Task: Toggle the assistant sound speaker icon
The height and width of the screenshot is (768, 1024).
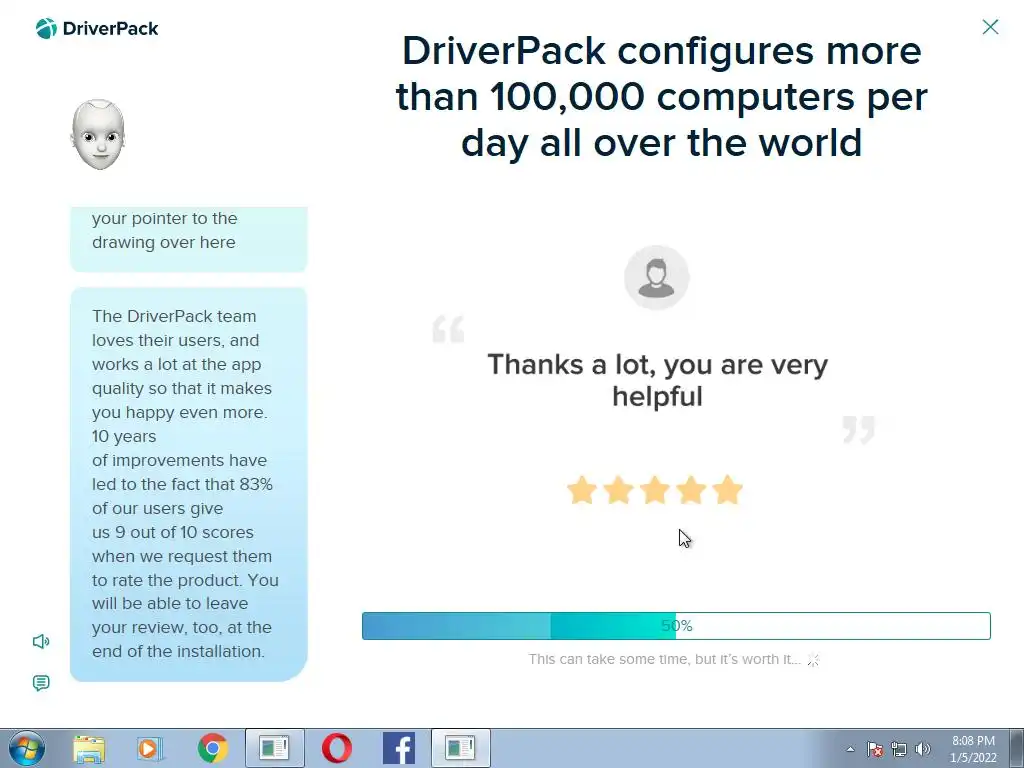Action: tap(40, 641)
